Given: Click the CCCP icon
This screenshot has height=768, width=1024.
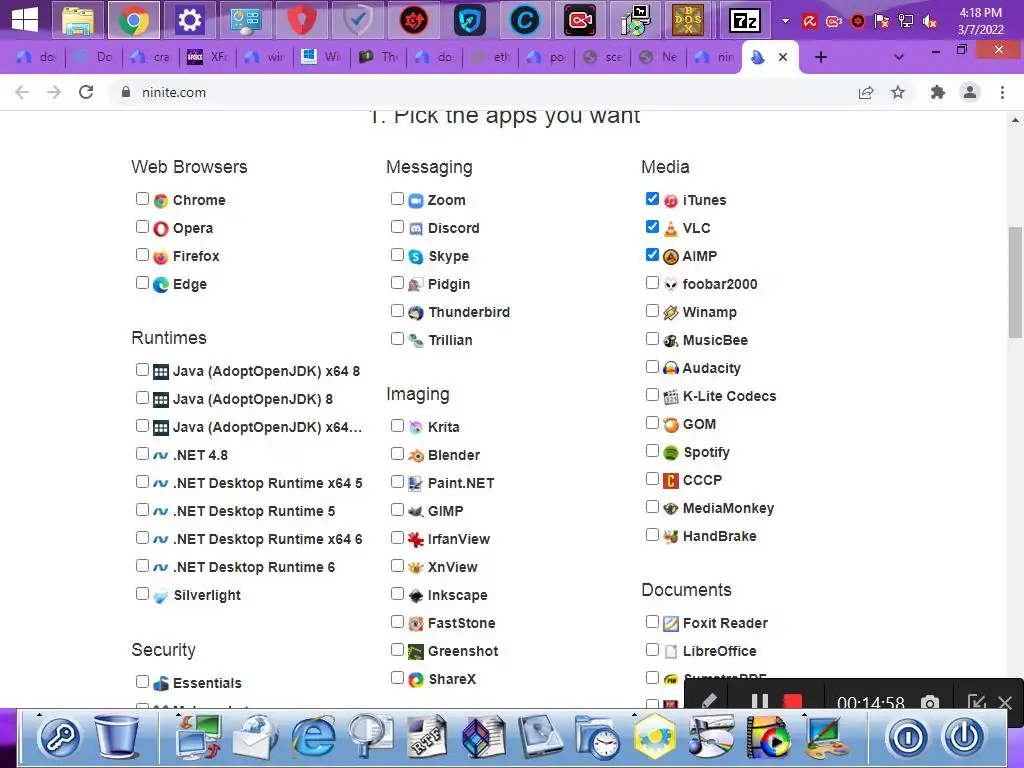Looking at the screenshot, I should (x=671, y=481).
